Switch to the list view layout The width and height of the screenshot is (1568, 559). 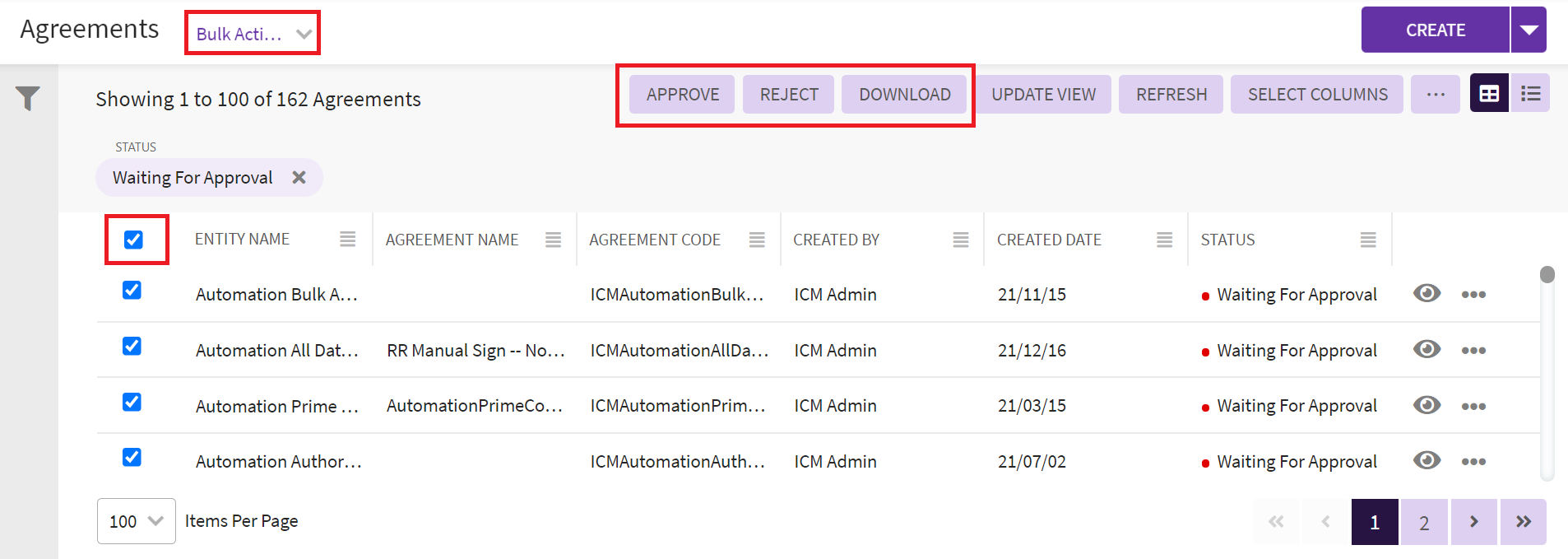click(x=1530, y=94)
